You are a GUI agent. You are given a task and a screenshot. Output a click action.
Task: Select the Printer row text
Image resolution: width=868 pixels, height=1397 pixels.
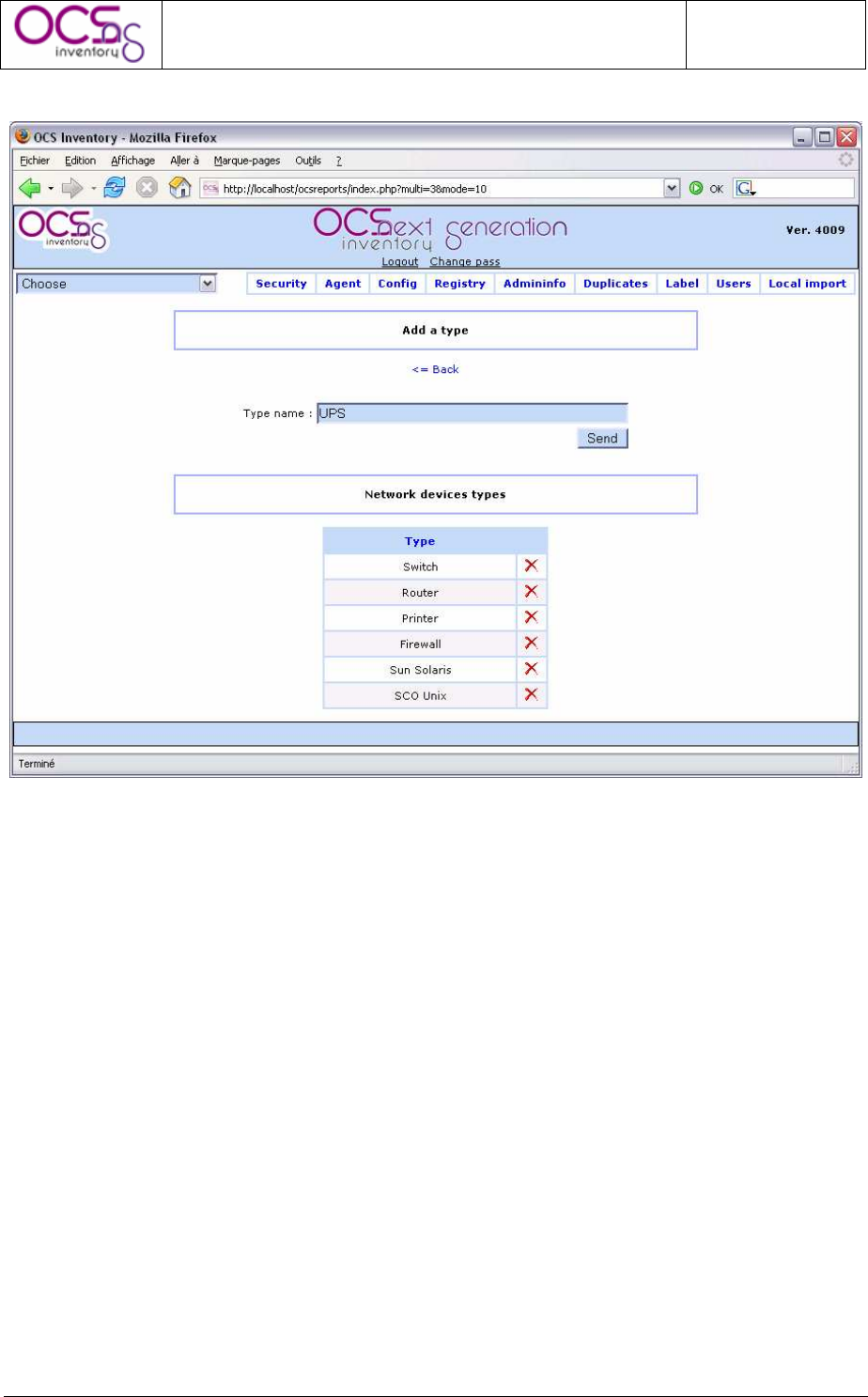point(420,618)
